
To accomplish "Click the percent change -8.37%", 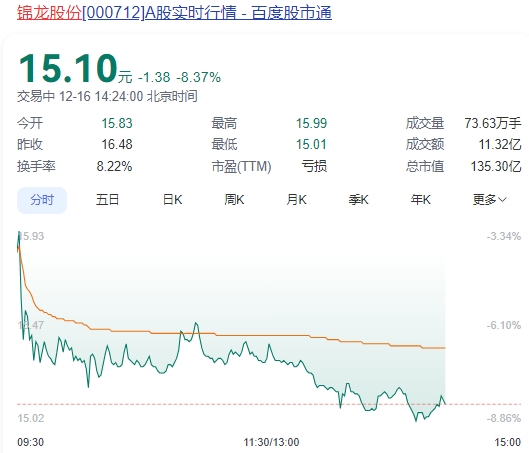I will click(198, 77).
